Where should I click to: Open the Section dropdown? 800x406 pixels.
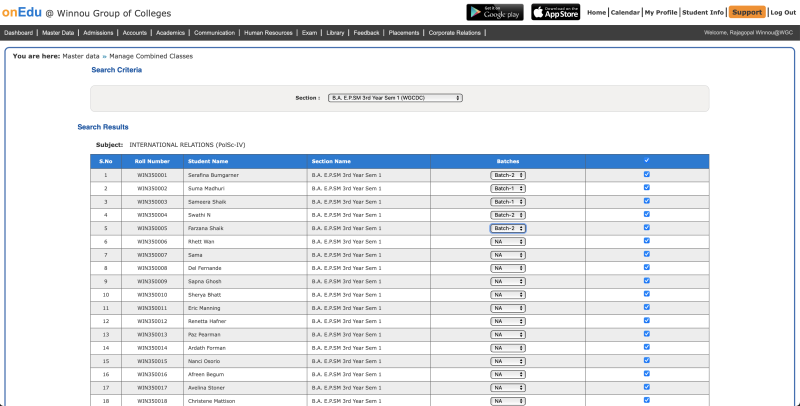click(x=395, y=98)
